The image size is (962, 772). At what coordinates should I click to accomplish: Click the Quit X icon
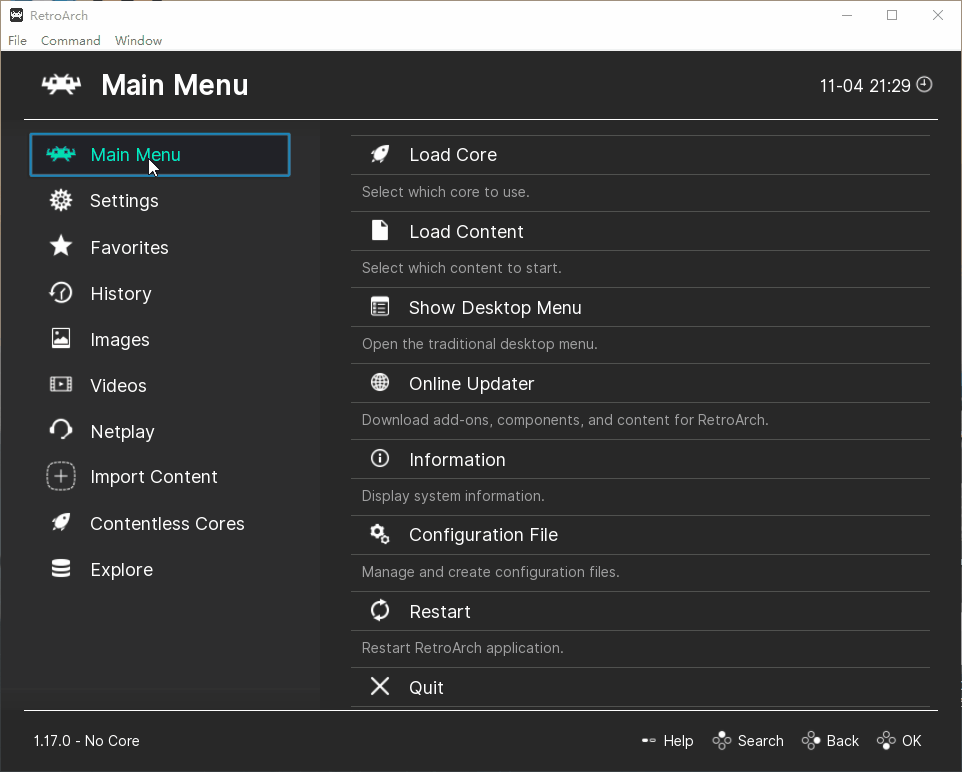(x=380, y=686)
